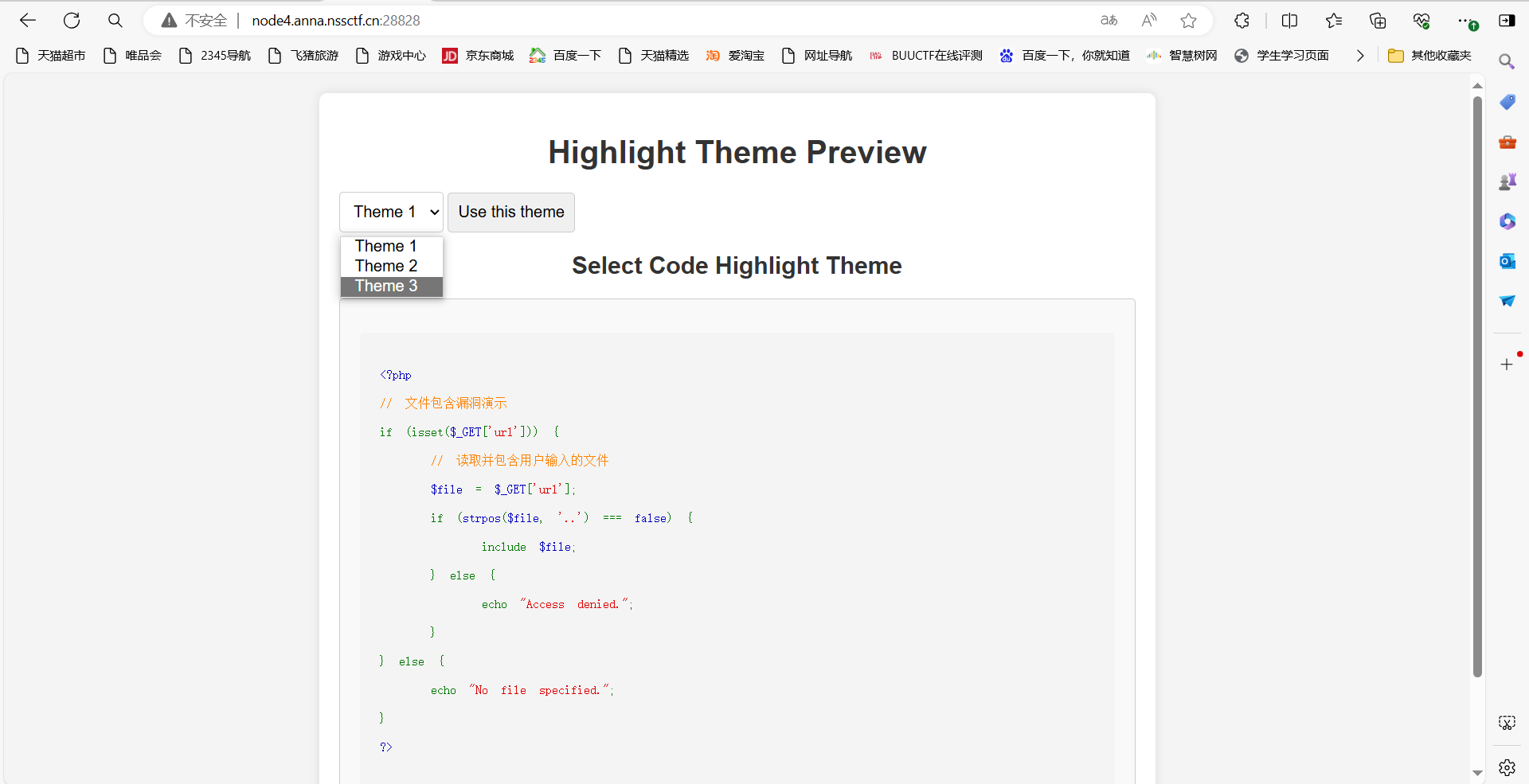Open the 天猫超市 bookmark
Viewport: 1529px width, 784px height.
(50, 56)
